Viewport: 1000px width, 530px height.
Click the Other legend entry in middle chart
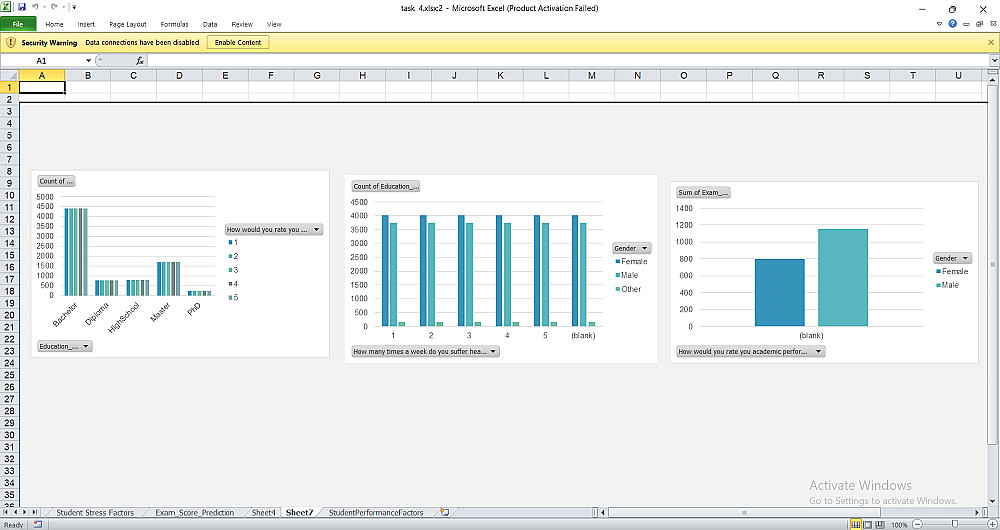point(630,289)
